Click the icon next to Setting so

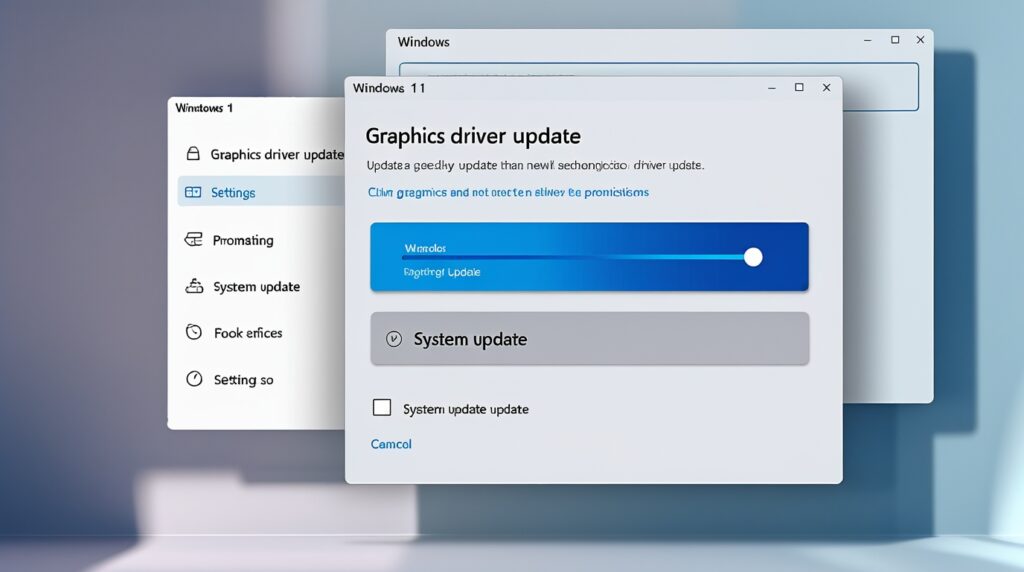[194, 379]
